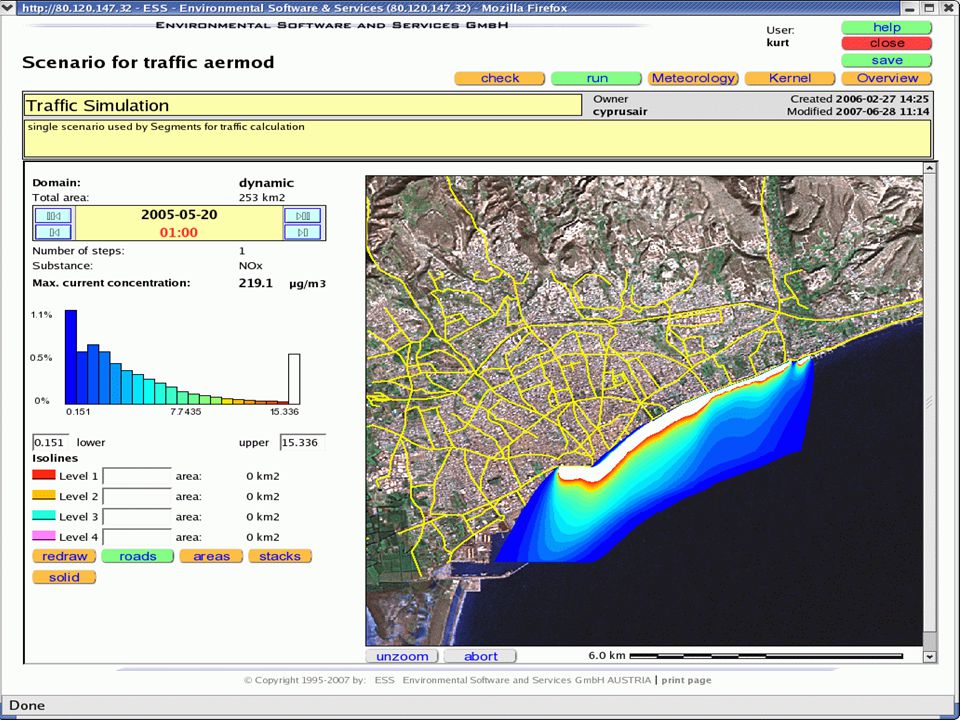Screen dimensions: 960x720
Task: Click the Level 3 isoline input
Action: click(137, 517)
